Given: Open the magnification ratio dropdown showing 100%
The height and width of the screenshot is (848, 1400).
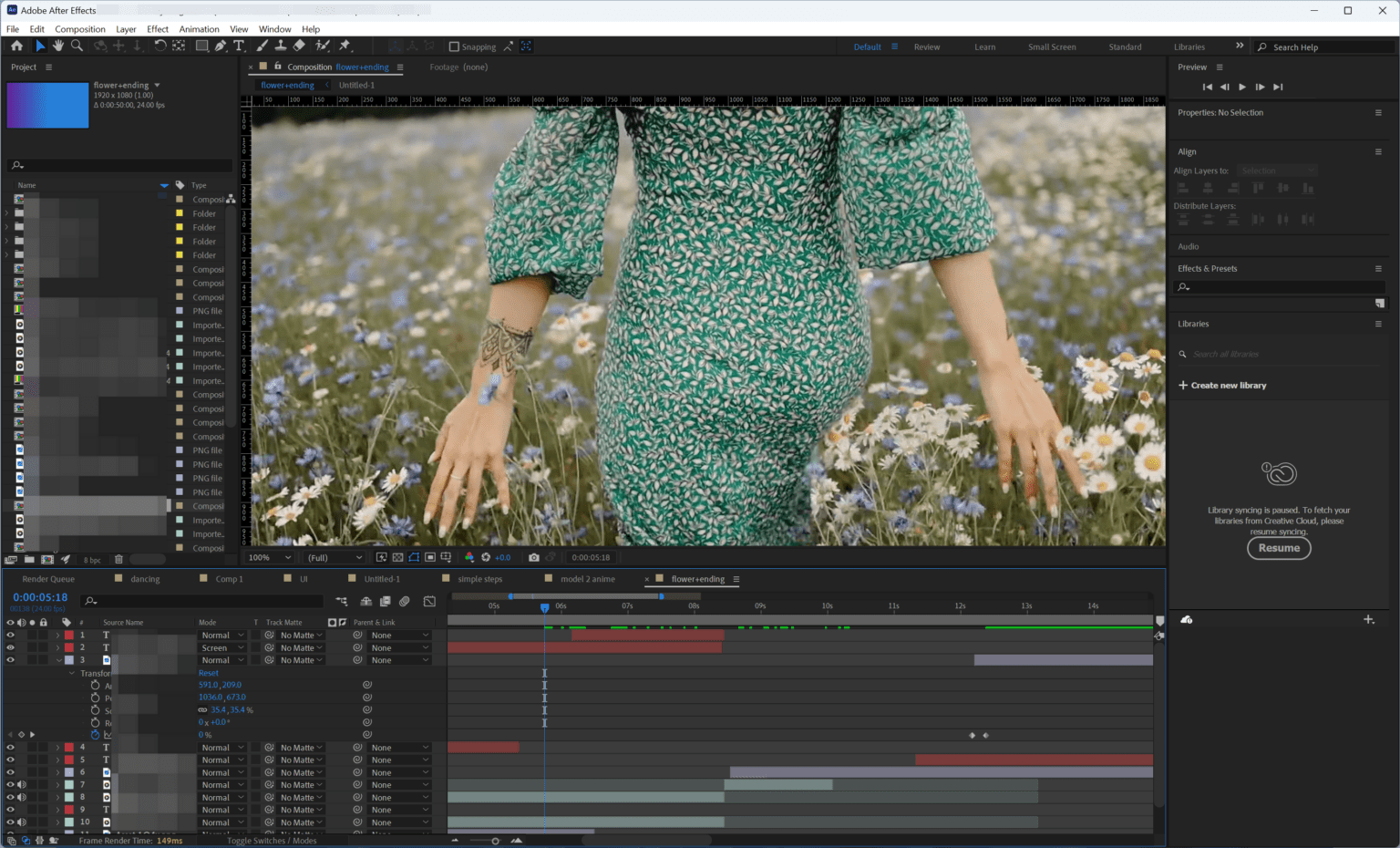Looking at the screenshot, I should click(x=269, y=557).
